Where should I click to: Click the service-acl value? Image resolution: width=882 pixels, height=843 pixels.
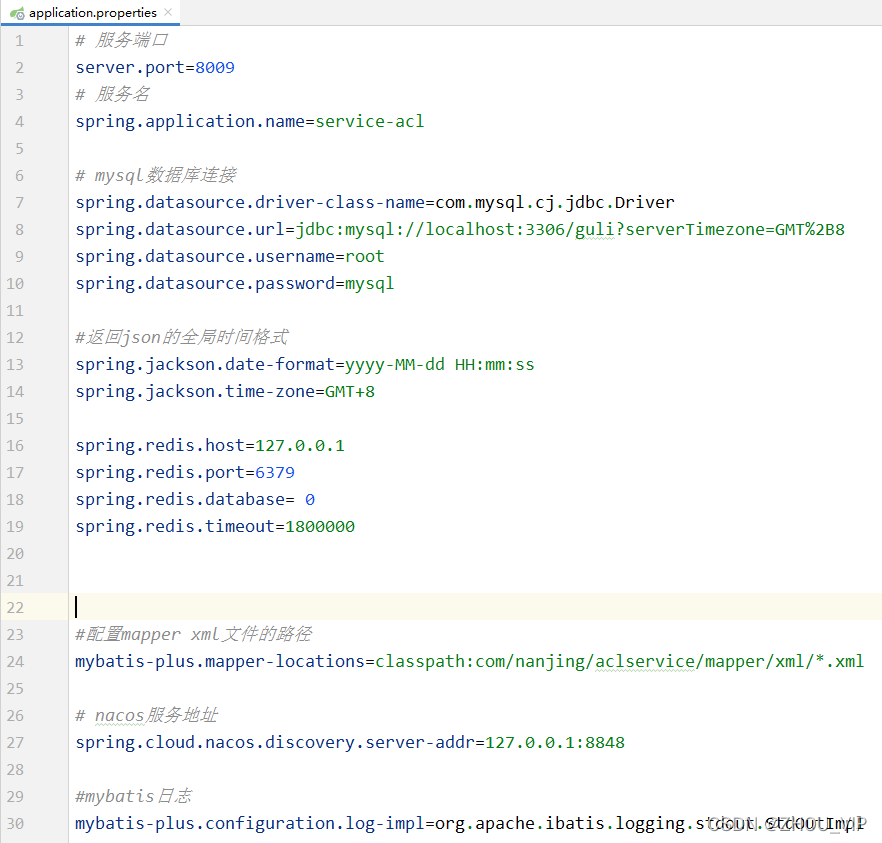click(370, 121)
